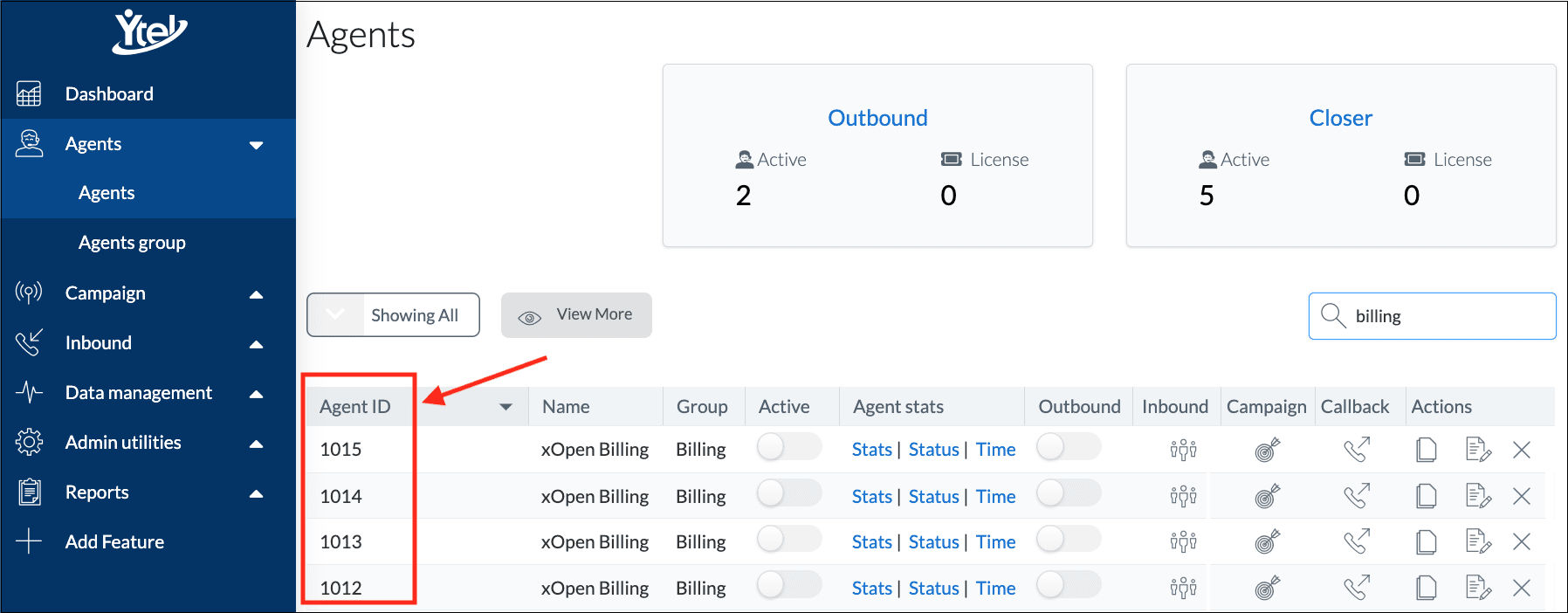Click the copy icon for agent 1015
This screenshot has width=1568, height=613.
(1426, 450)
